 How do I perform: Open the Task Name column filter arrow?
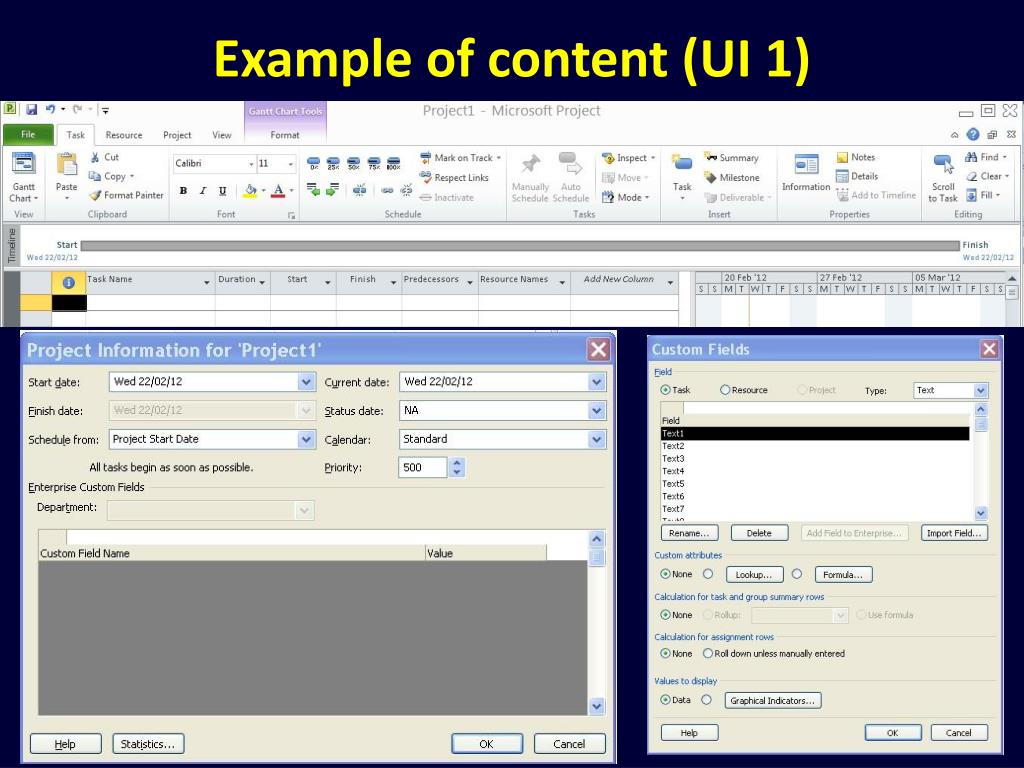click(206, 282)
